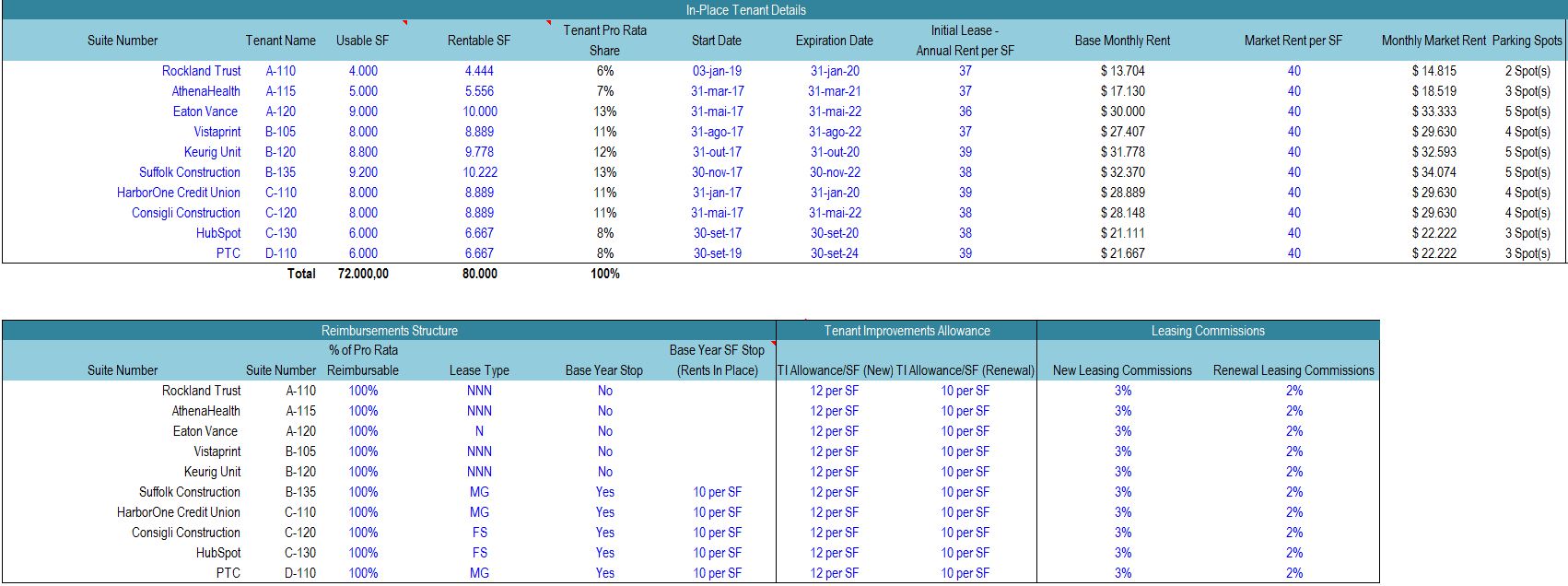Click expiration date 31-out-20
Screen dimensions: 1568x586
835,152
